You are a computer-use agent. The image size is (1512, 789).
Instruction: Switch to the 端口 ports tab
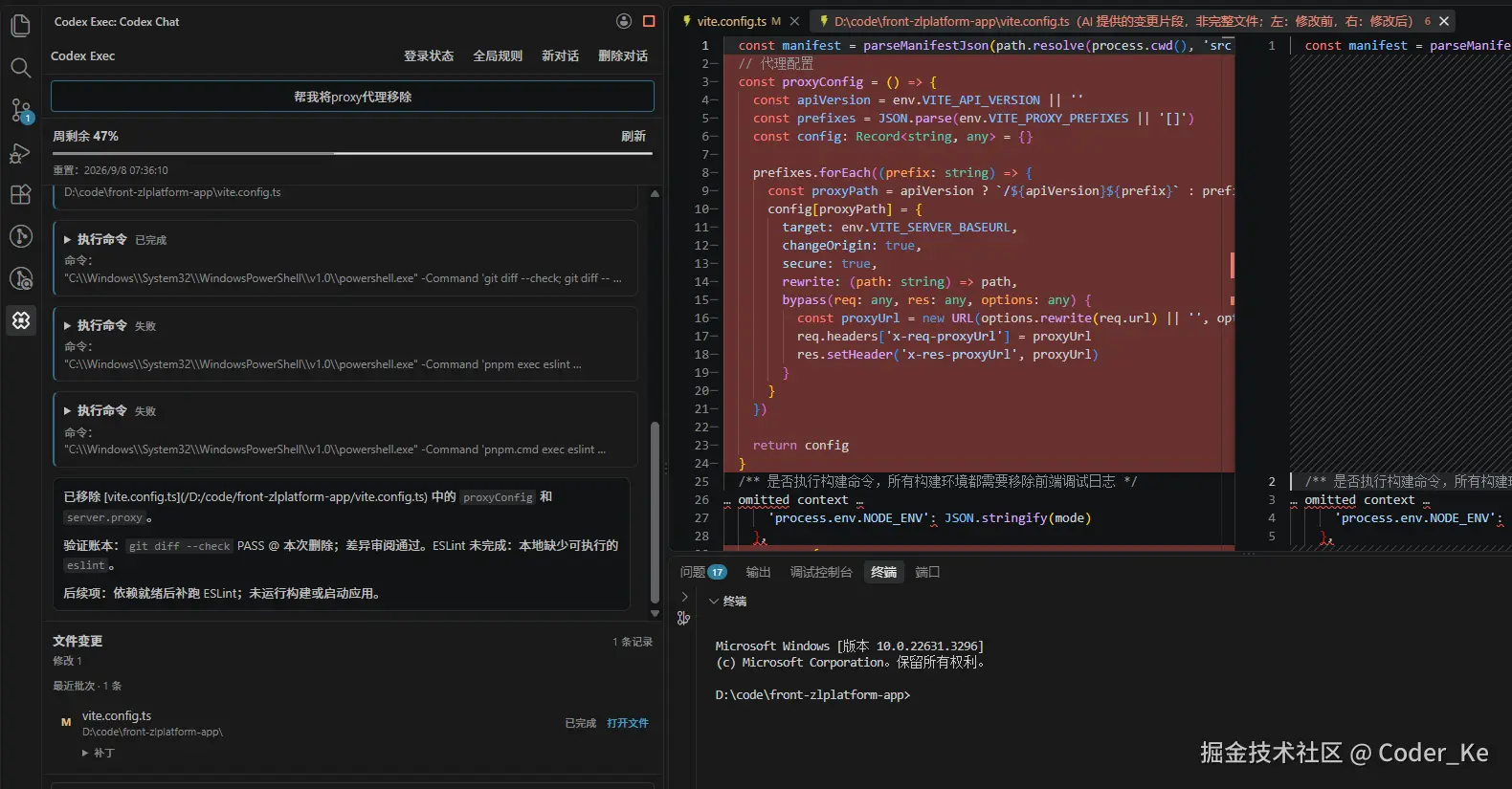[x=927, y=572]
